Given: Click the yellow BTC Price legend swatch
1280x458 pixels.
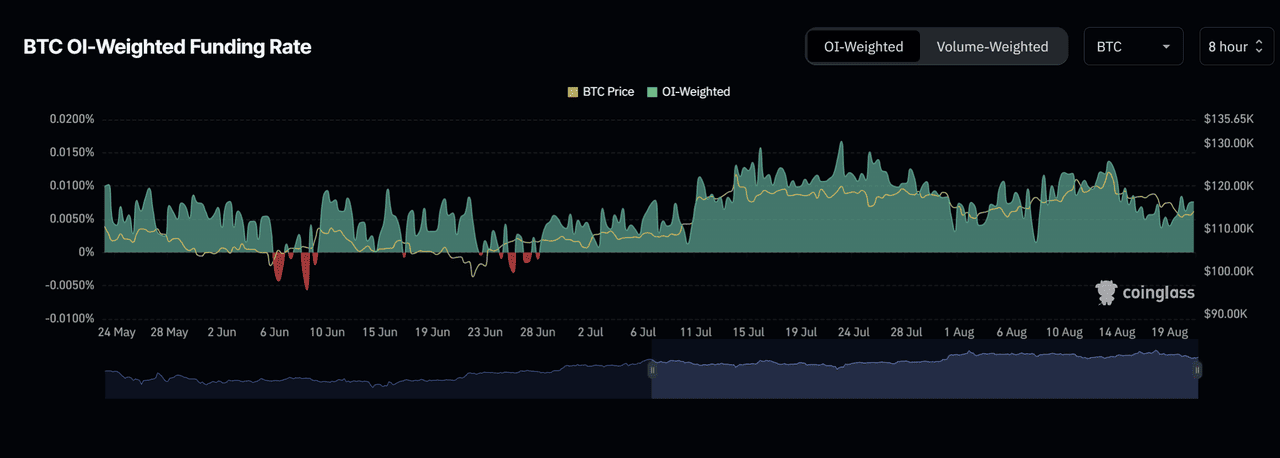Looking at the screenshot, I should [x=572, y=92].
